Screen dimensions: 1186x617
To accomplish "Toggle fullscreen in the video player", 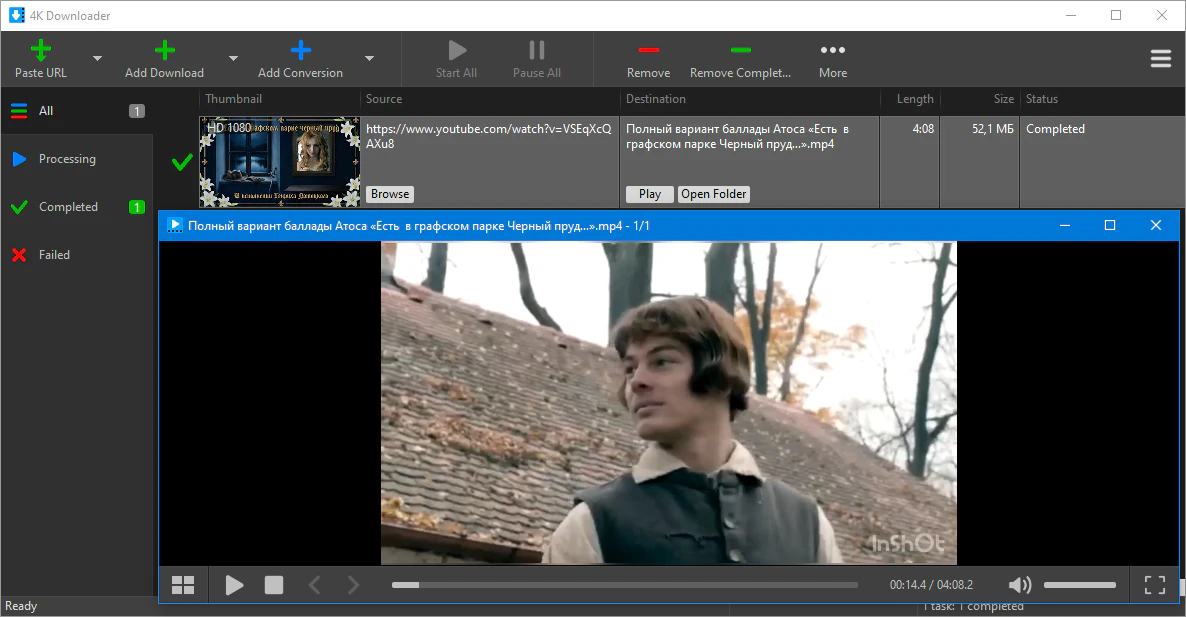I will [x=1154, y=584].
